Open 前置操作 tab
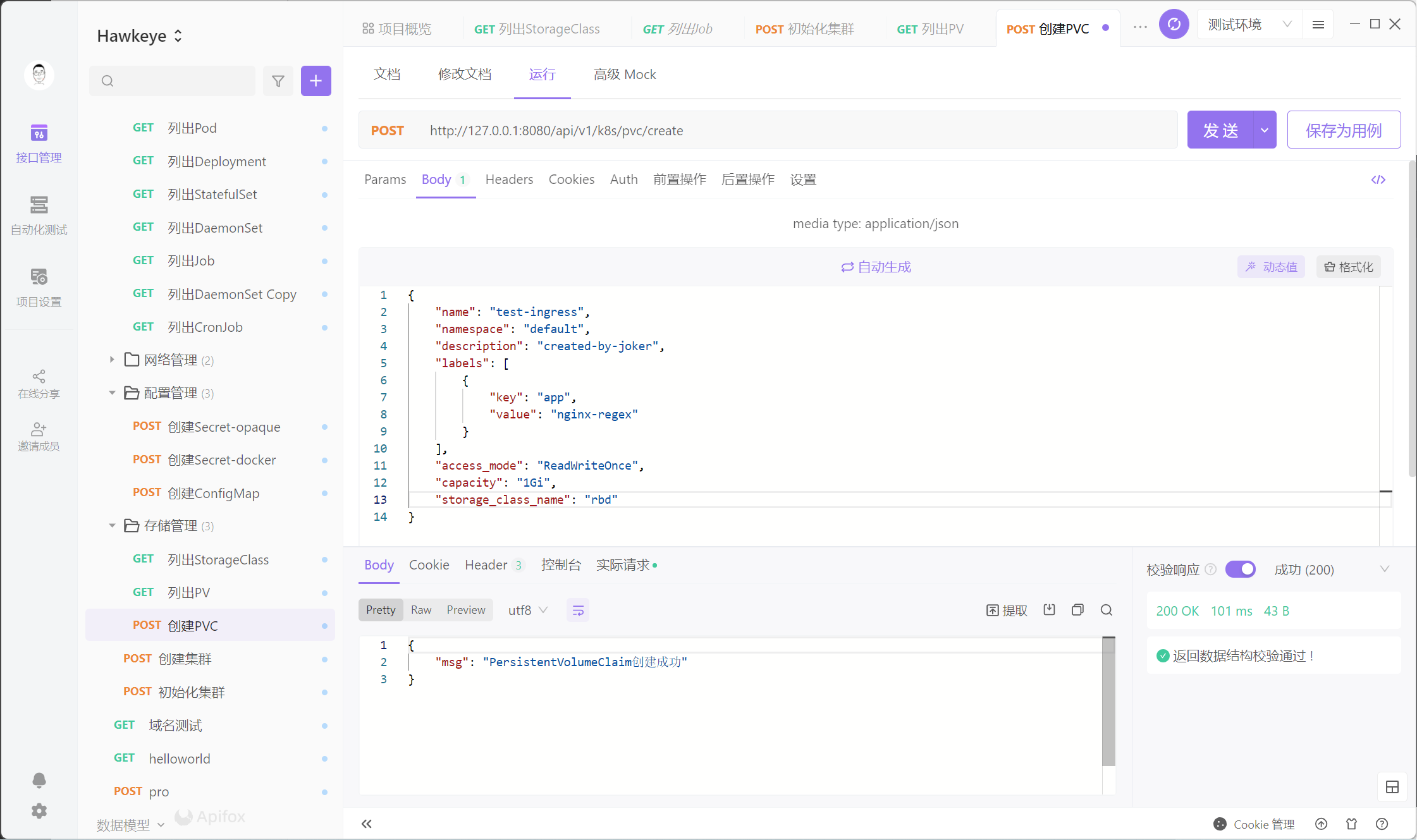 pos(680,180)
